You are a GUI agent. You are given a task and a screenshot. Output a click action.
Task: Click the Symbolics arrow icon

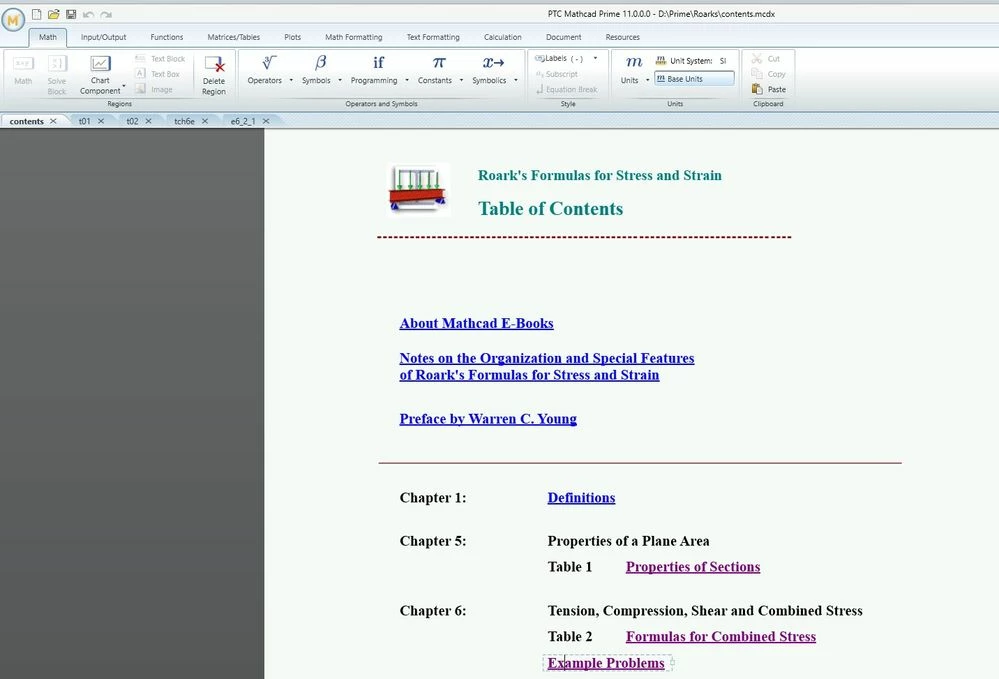click(x=493, y=62)
